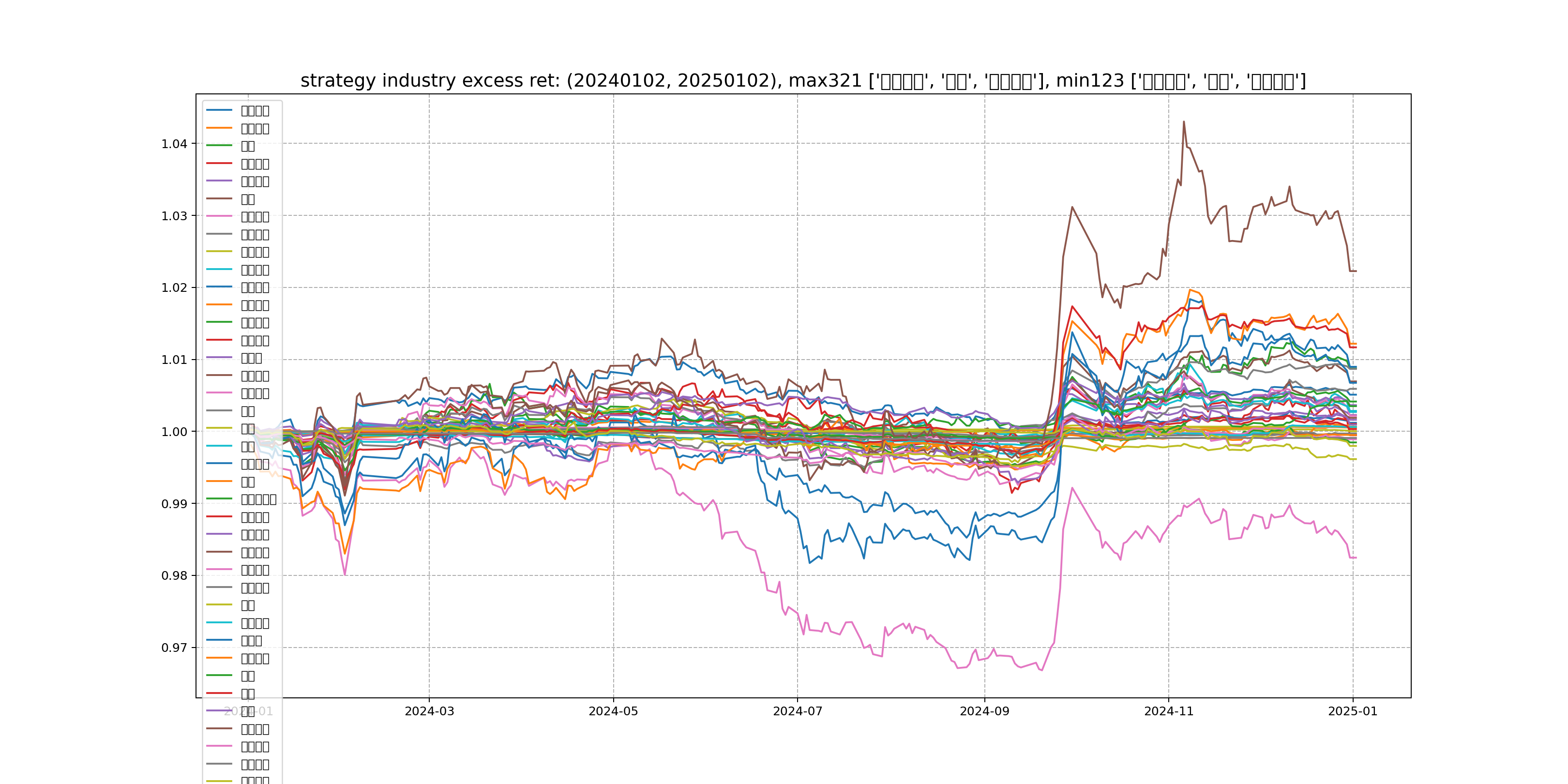
Task: Click the second legend entry's orange swatch
Action: coord(219,128)
